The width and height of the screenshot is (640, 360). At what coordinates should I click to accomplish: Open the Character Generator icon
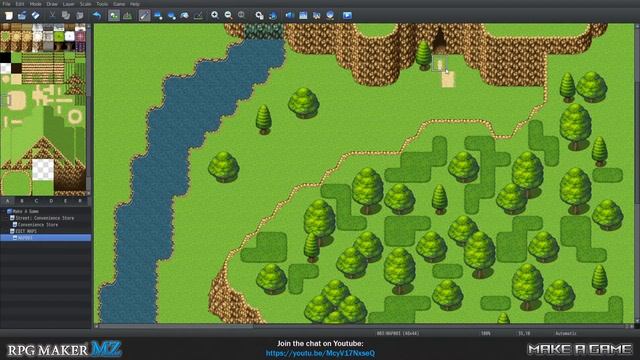coord(316,16)
